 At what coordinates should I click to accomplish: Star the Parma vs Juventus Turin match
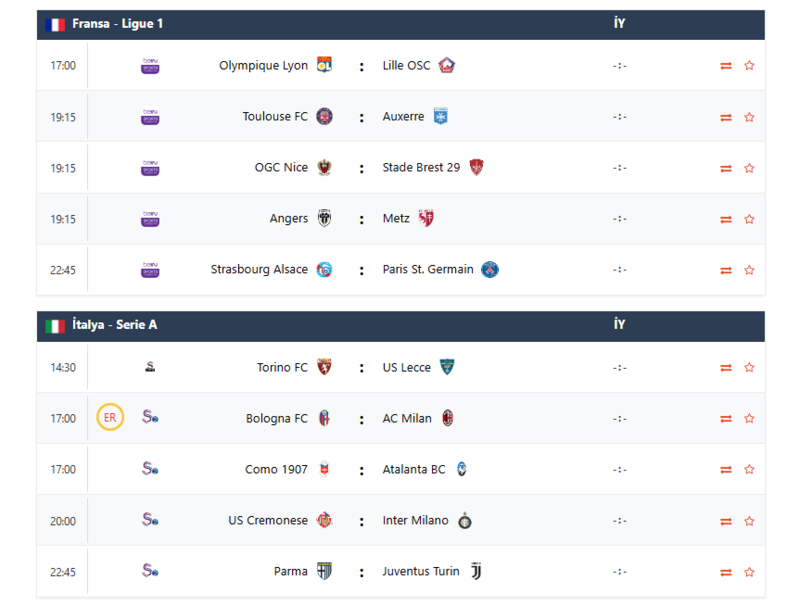(x=749, y=572)
